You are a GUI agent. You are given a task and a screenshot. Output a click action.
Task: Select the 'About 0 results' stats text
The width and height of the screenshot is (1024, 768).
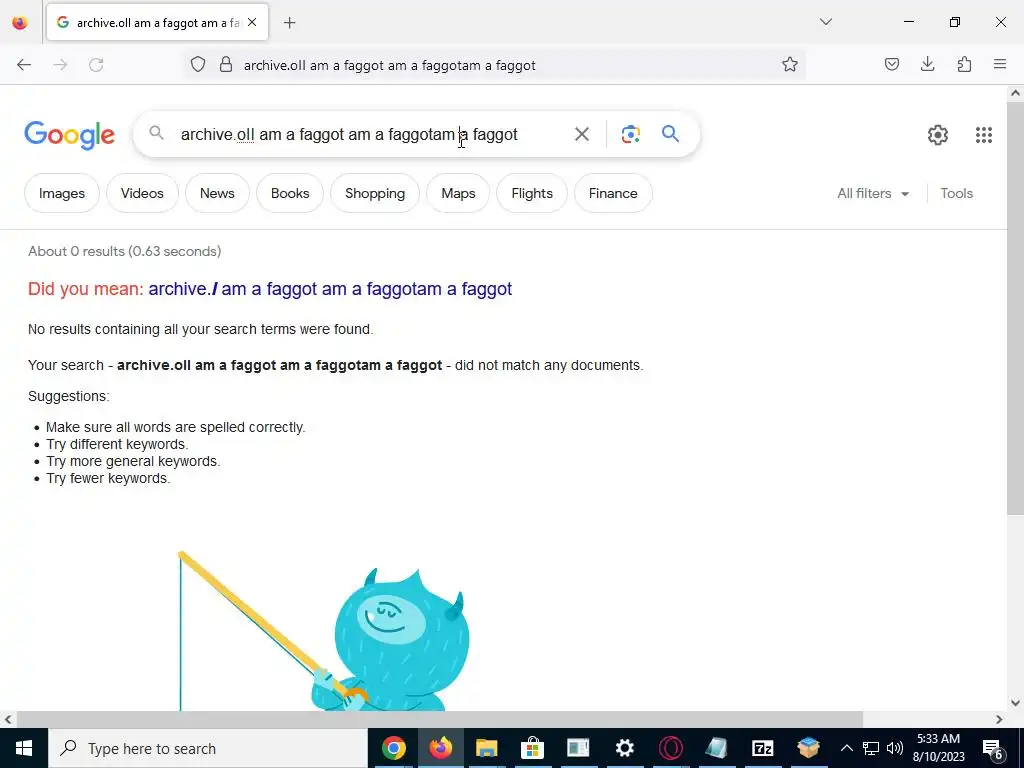pyautogui.click(x=124, y=251)
